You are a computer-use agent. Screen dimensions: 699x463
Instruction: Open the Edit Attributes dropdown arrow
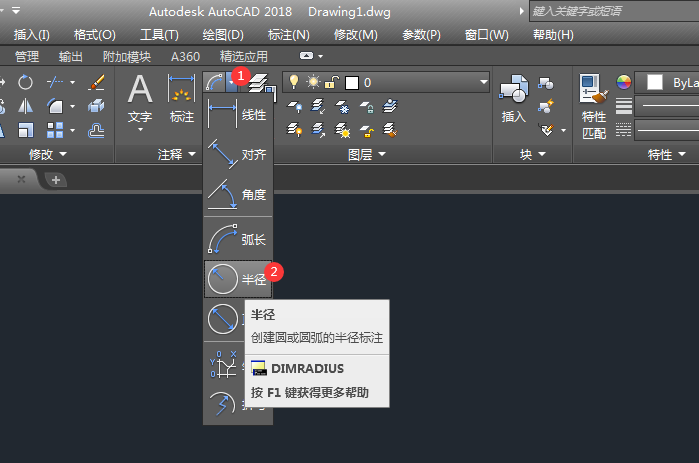(563, 130)
